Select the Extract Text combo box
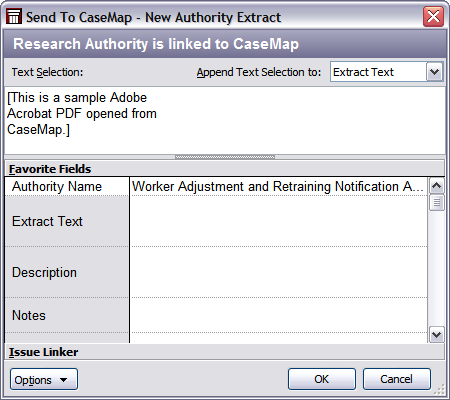This screenshot has height=400, width=450. (x=387, y=72)
